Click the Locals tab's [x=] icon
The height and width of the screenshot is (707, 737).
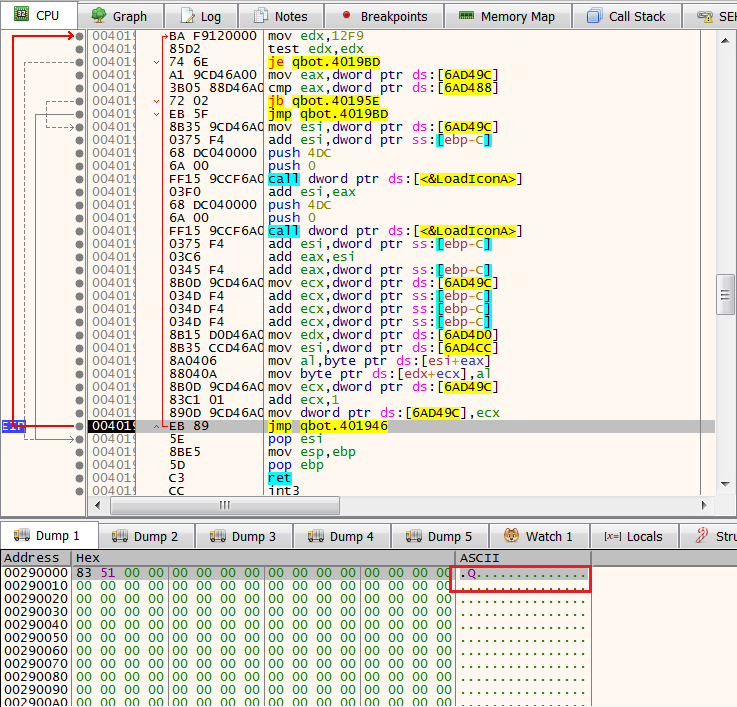point(612,536)
